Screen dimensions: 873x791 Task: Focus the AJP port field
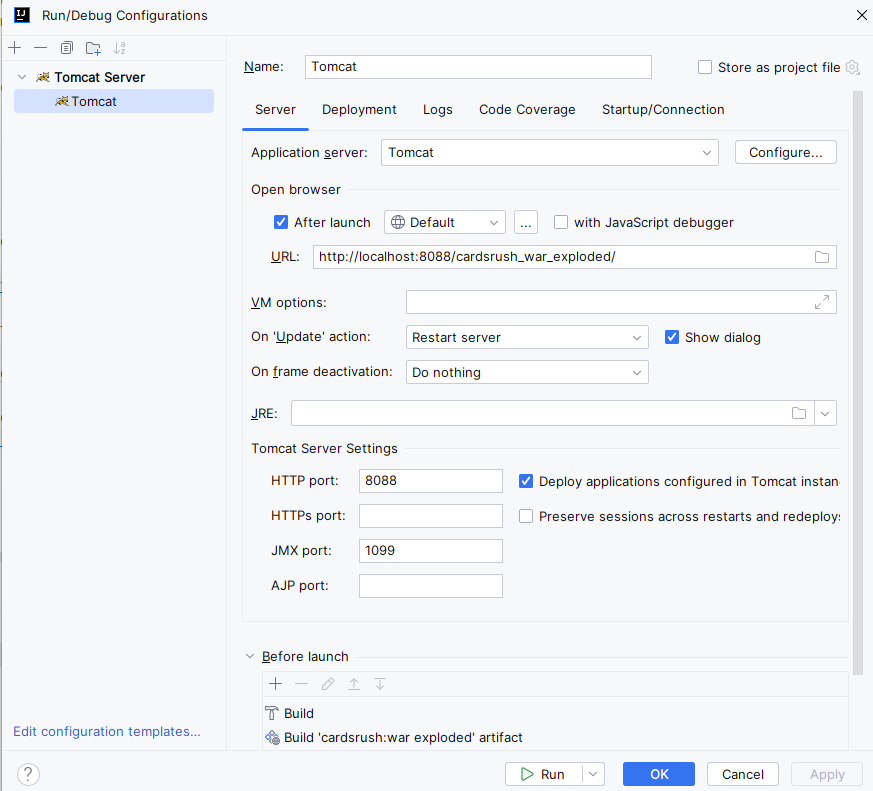[x=431, y=586]
